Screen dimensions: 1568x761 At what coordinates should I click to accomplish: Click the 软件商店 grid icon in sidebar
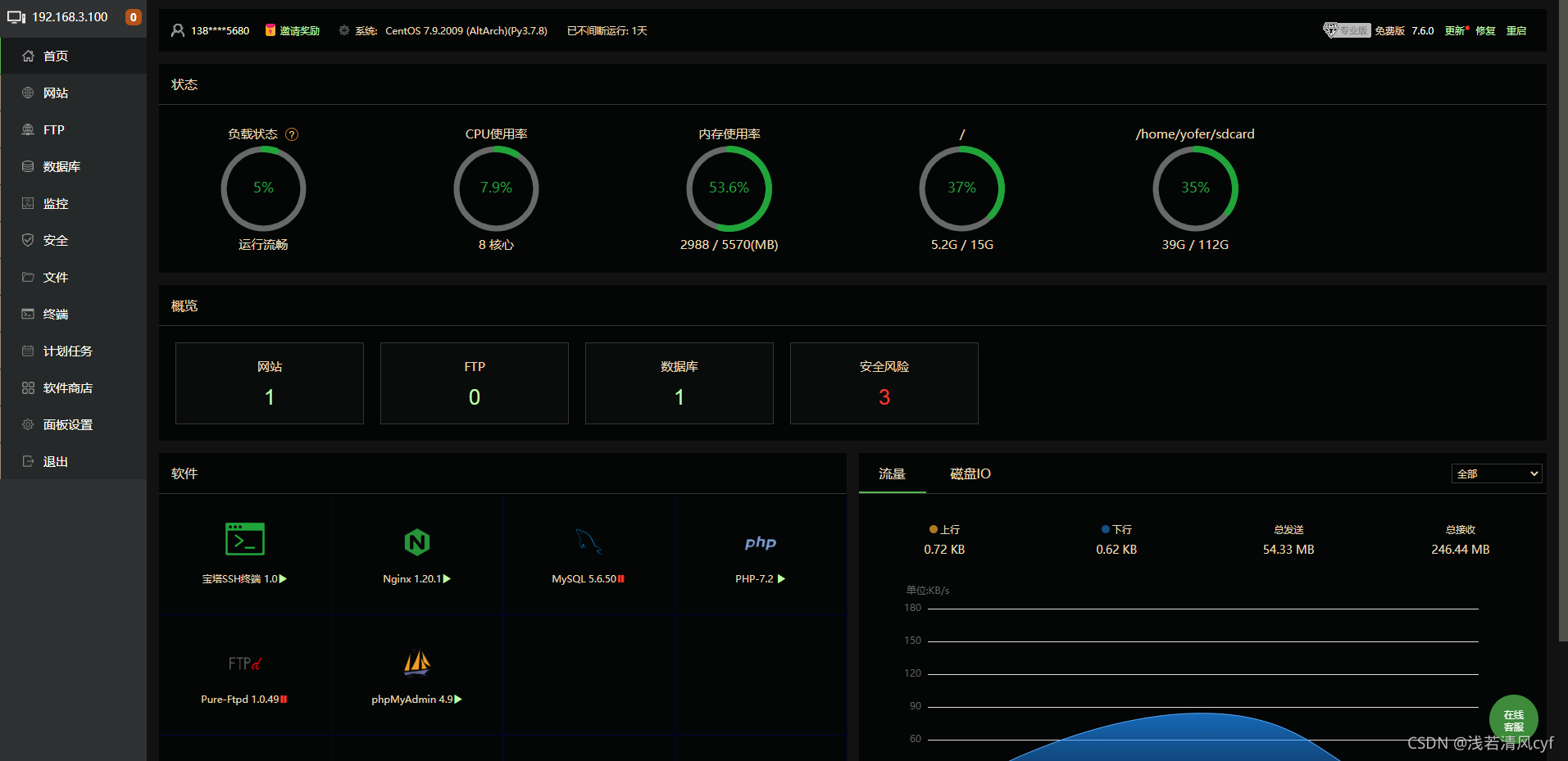tap(28, 387)
